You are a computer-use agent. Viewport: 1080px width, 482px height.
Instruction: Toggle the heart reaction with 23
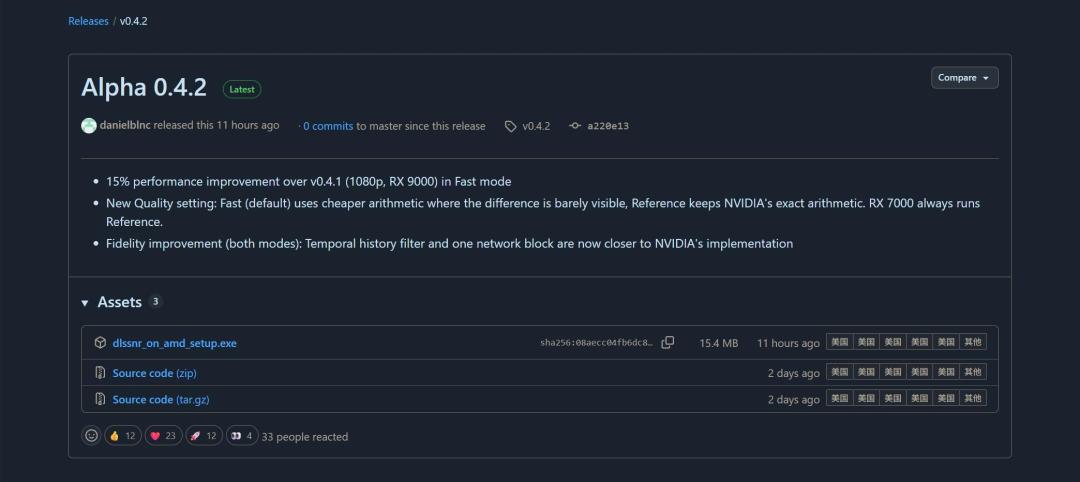tap(163, 436)
